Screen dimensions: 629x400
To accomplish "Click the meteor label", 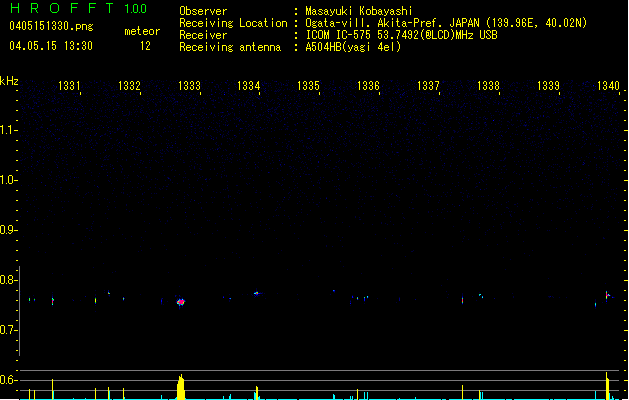I will (142, 31).
